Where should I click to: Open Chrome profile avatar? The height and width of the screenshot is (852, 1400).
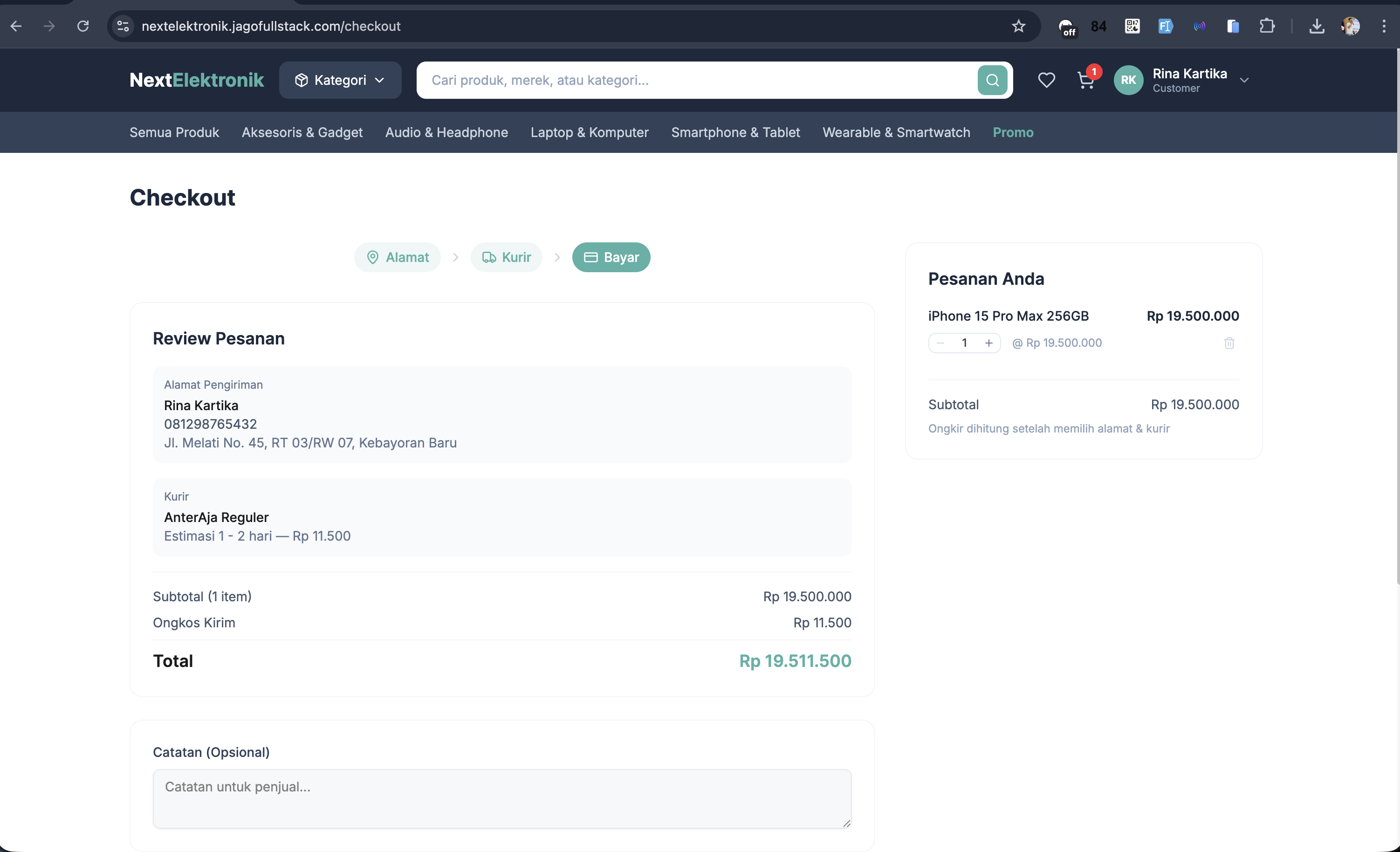tap(1351, 26)
